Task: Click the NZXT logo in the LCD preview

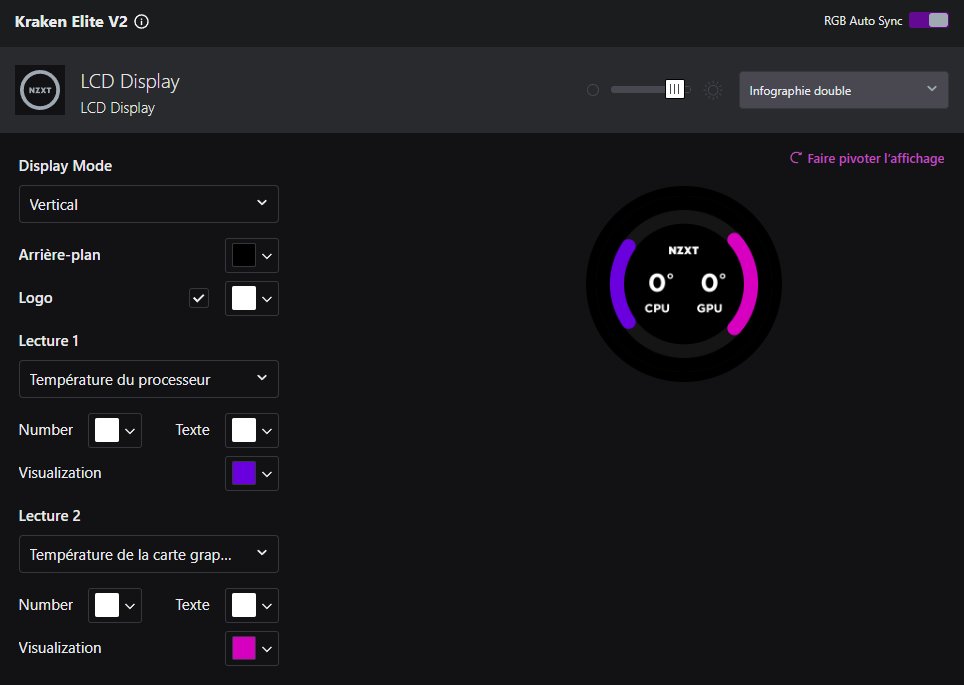Action: [684, 250]
